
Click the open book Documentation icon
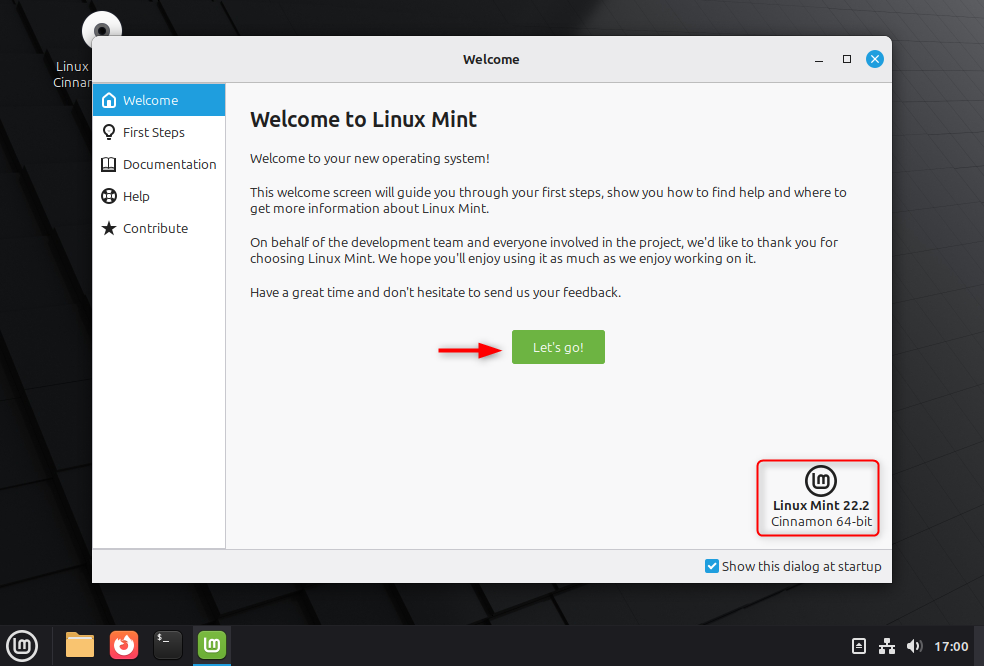pos(108,164)
